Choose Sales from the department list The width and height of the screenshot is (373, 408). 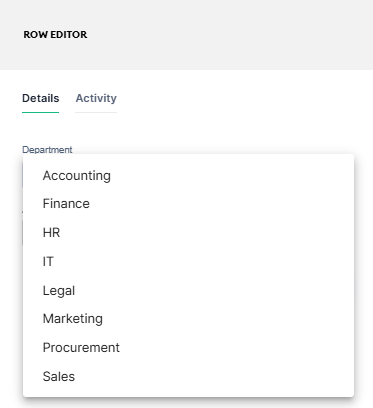(188, 377)
